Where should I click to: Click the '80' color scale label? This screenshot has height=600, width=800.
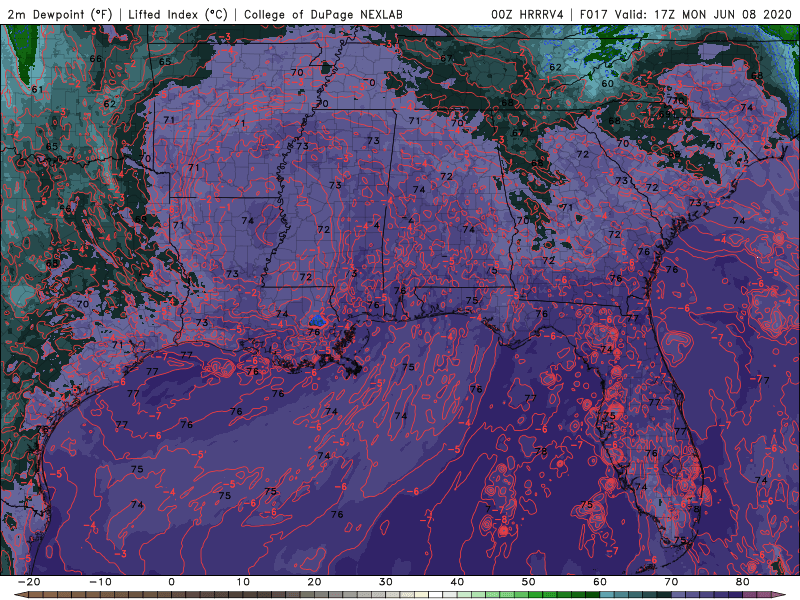(x=743, y=582)
